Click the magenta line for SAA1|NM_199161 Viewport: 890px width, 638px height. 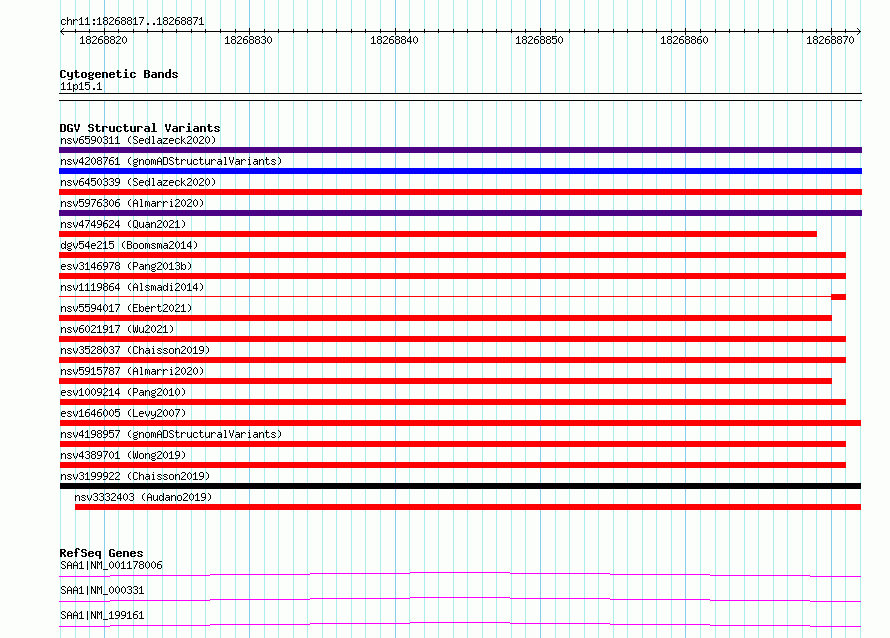click(460, 624)
